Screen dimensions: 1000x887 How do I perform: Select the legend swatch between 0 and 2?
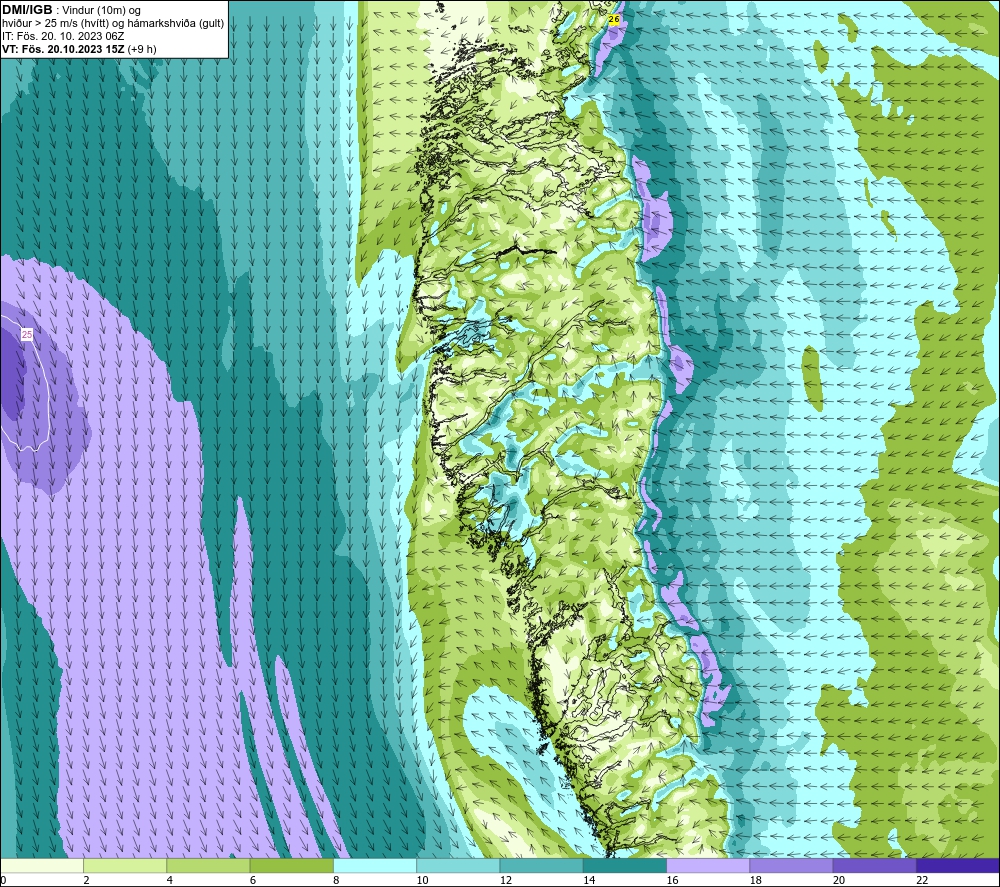(41, 865)
